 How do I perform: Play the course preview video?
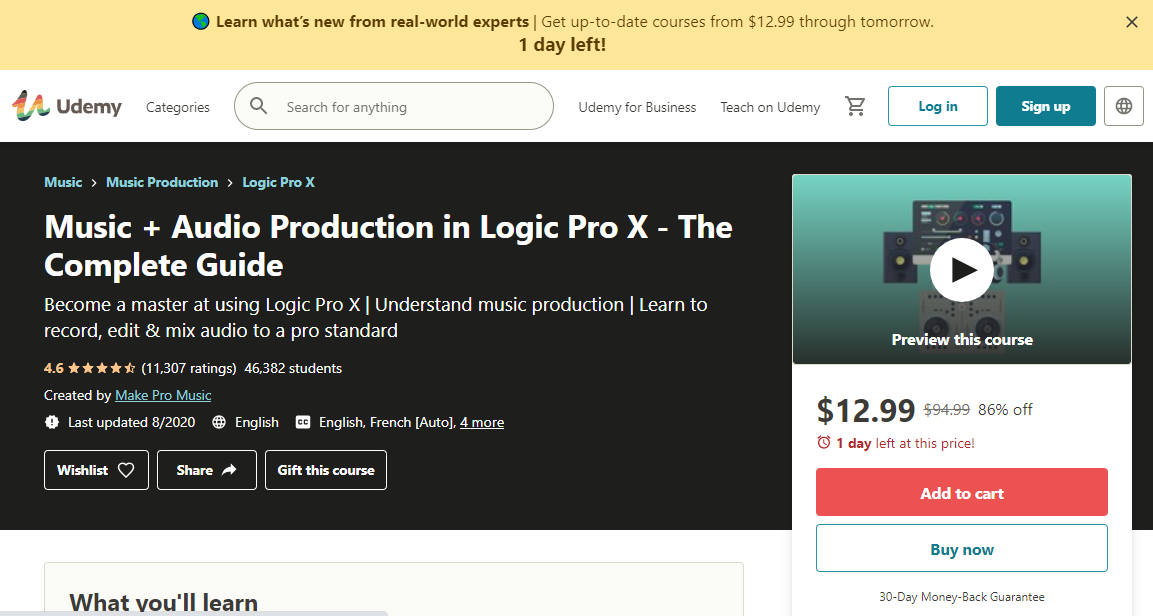tap(961, 269)
